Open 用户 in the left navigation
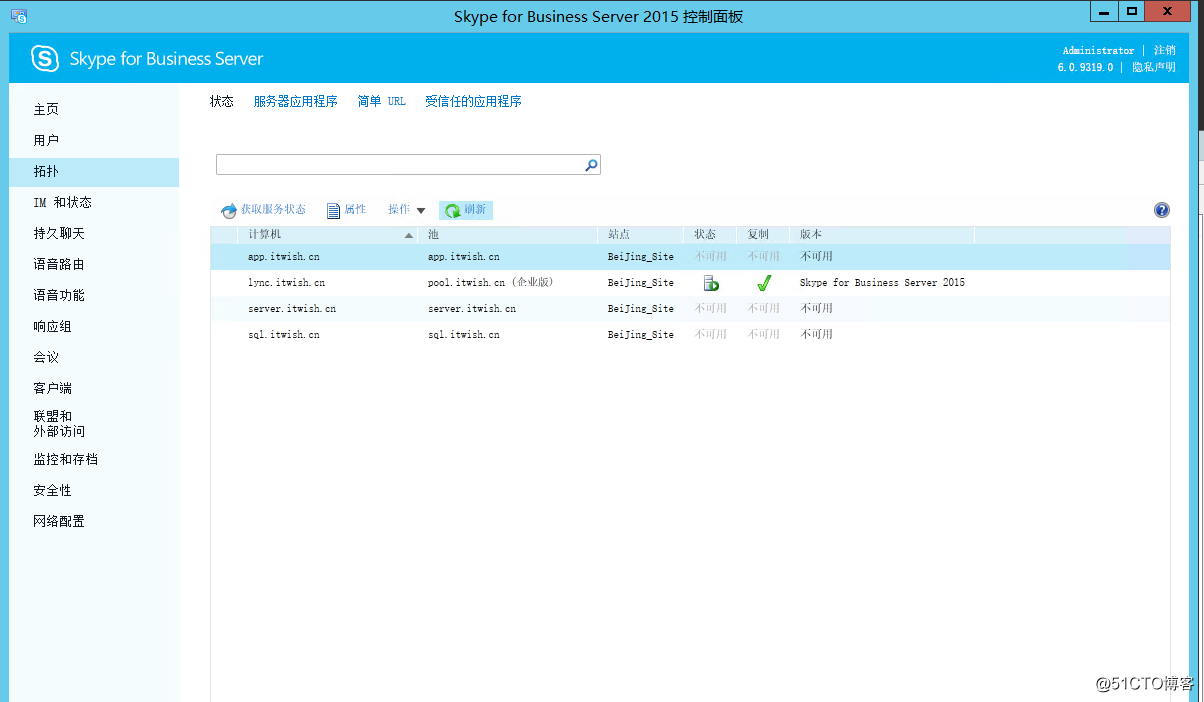 pos(94,141)
